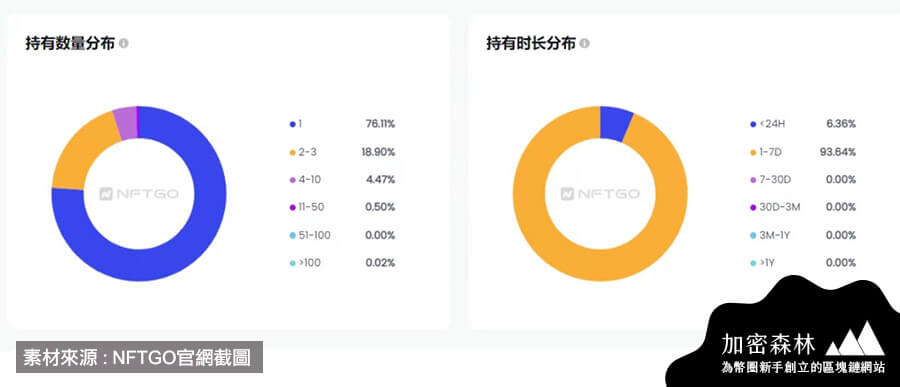Select the blue dot for legend item 1

click(293, 125)
